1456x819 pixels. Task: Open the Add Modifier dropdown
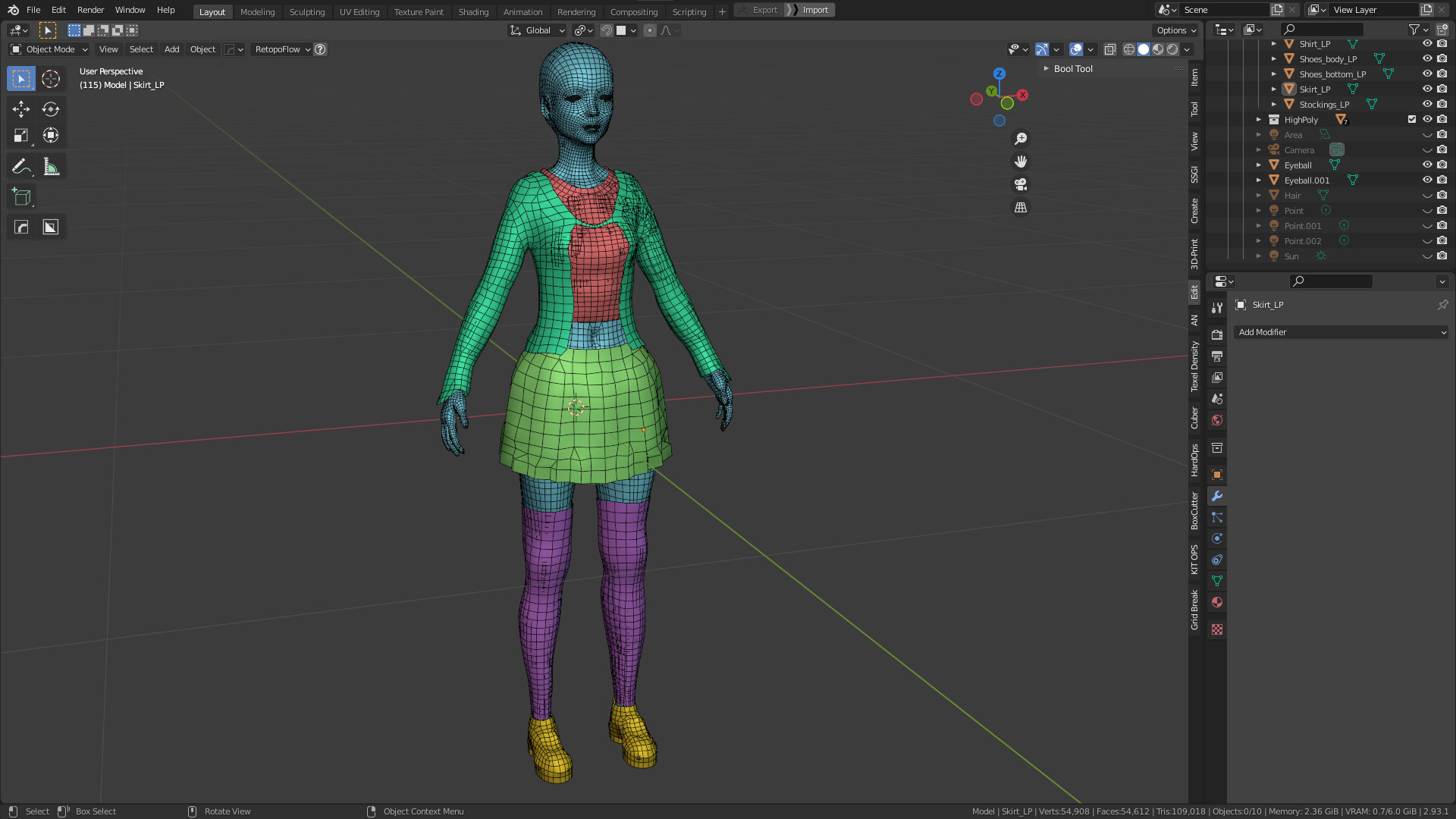point(1341,332)
